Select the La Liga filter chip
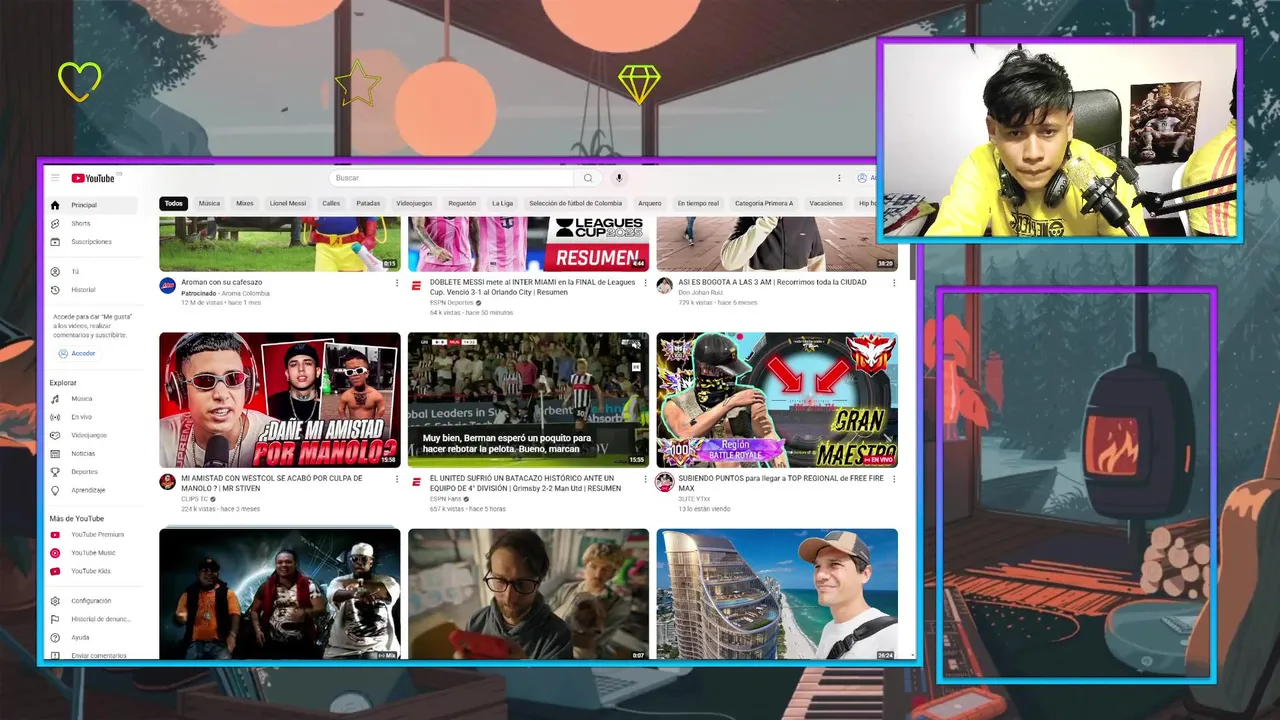The height and width of the screenshot is (720, 1280). (x=502, y=203)
